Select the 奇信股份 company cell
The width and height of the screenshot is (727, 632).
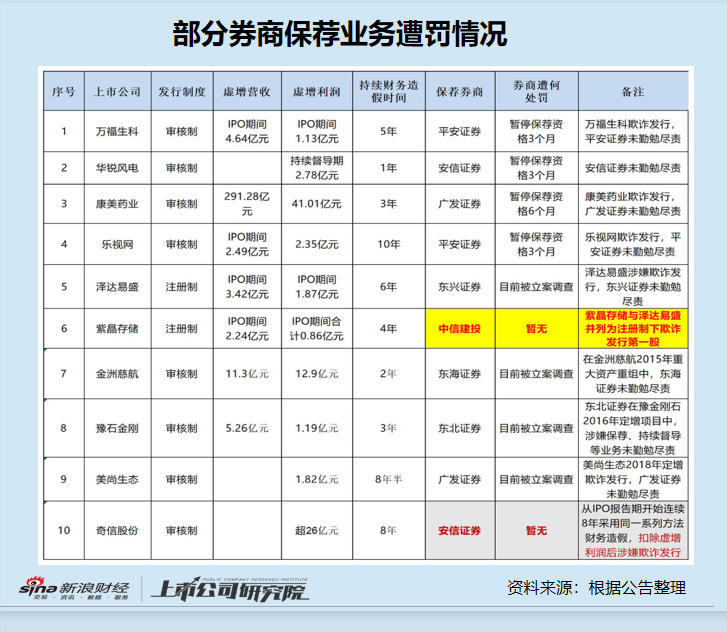coord(117,530)
